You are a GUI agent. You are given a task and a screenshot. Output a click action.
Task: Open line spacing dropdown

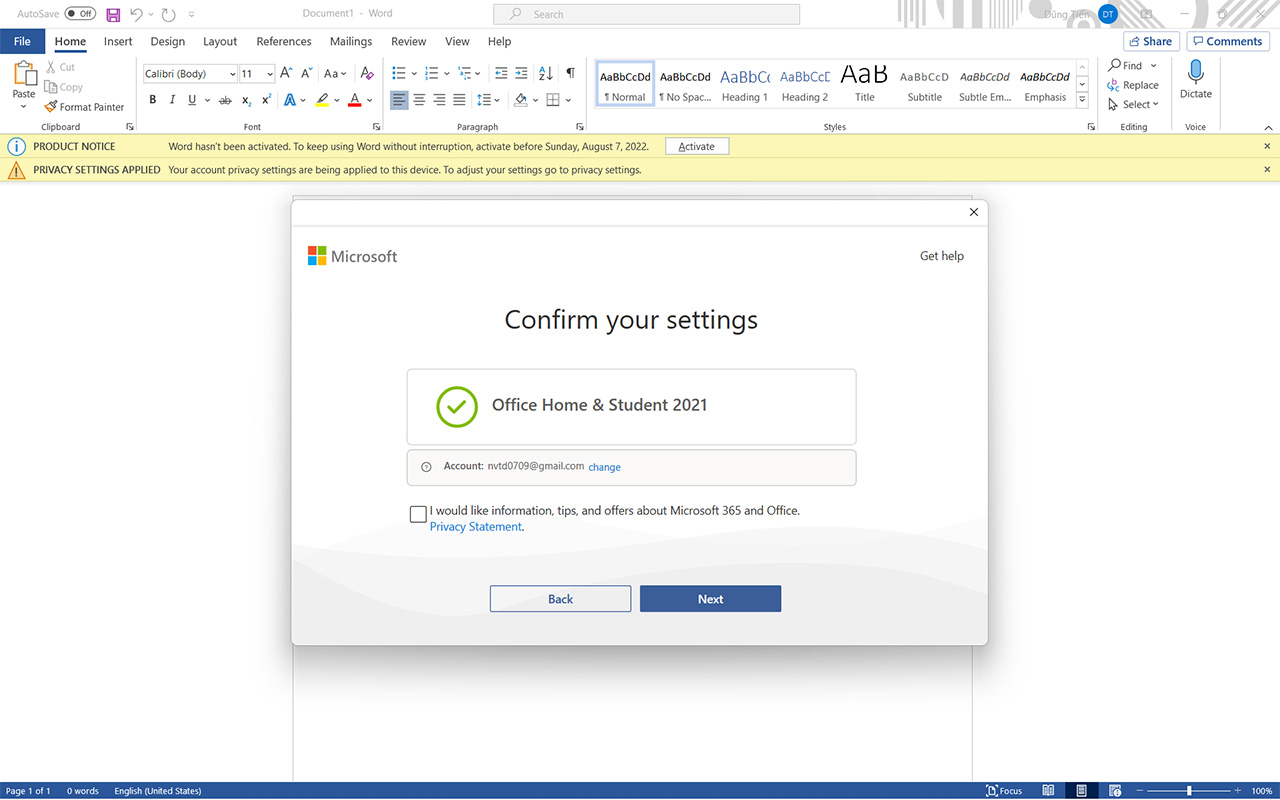488,100
